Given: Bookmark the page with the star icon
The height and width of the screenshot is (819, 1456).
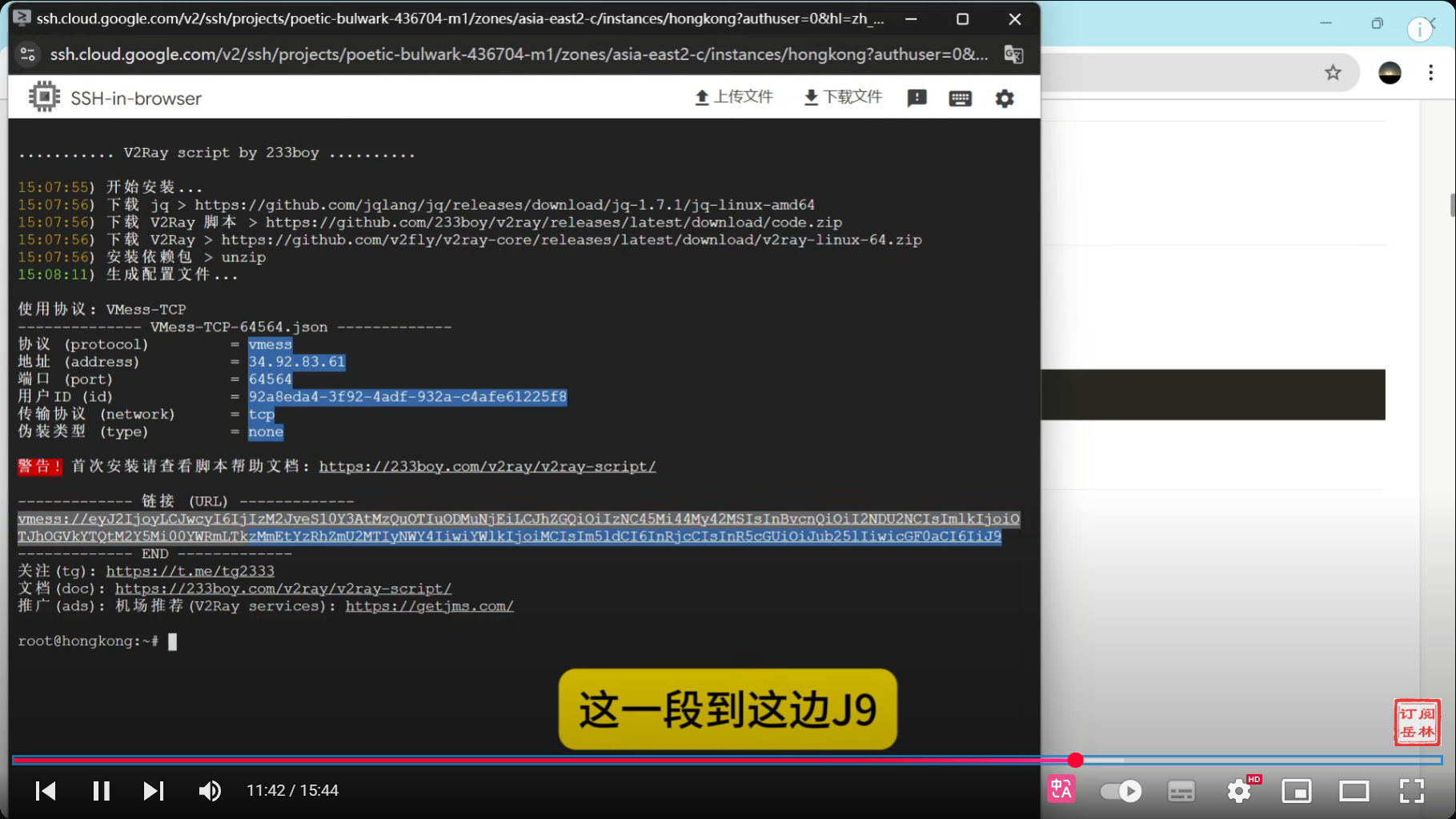Looking at the screenshot, I should click(x=1333, y=73).
